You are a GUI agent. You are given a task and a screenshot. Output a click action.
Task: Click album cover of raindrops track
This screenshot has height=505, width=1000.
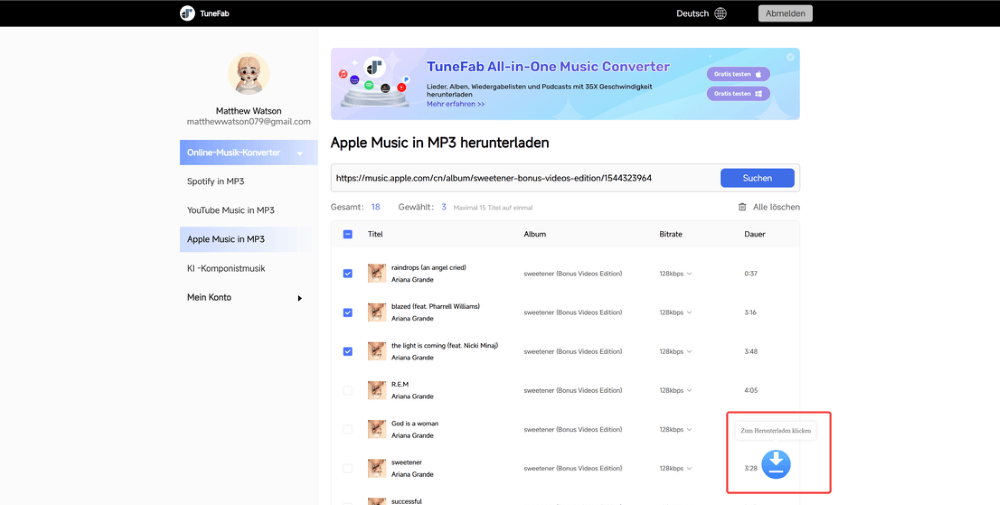click(377, 274)
